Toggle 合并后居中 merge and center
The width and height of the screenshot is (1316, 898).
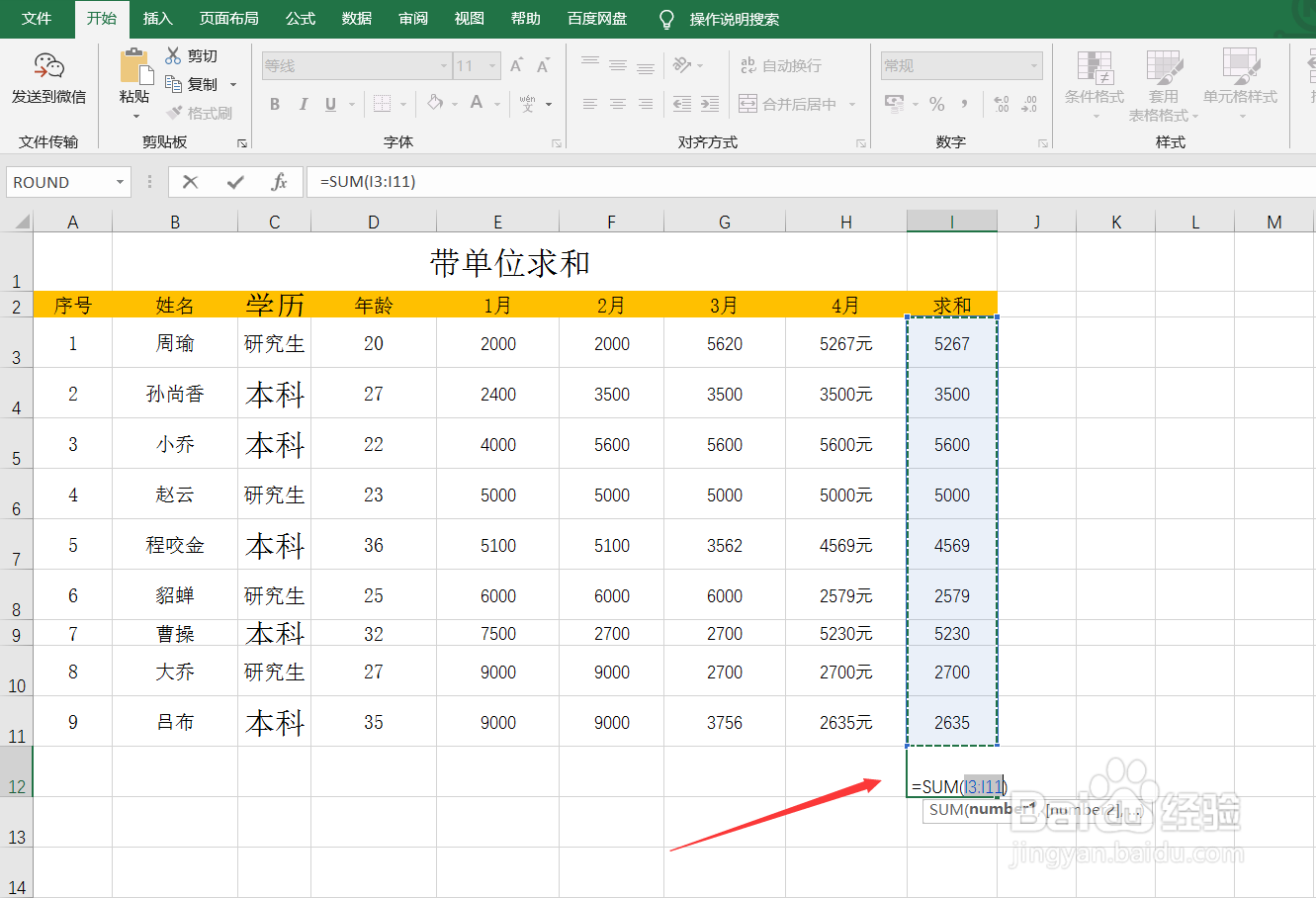click(x=788, y=103)
